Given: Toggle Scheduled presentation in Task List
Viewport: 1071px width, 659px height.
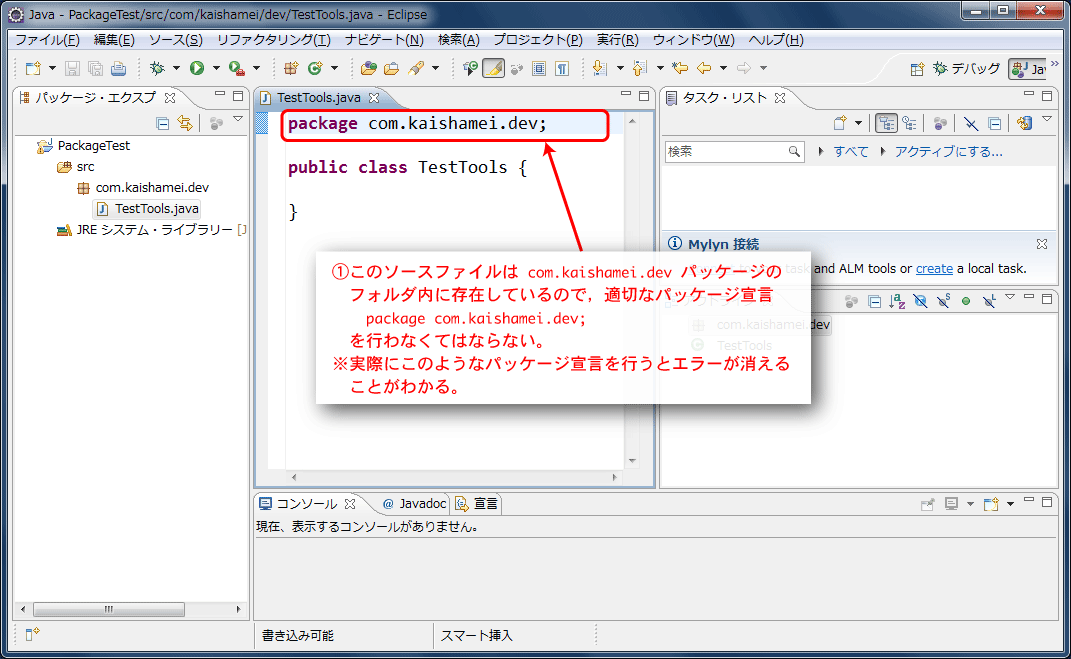Looking at the screenshot, I should [909, 123].
